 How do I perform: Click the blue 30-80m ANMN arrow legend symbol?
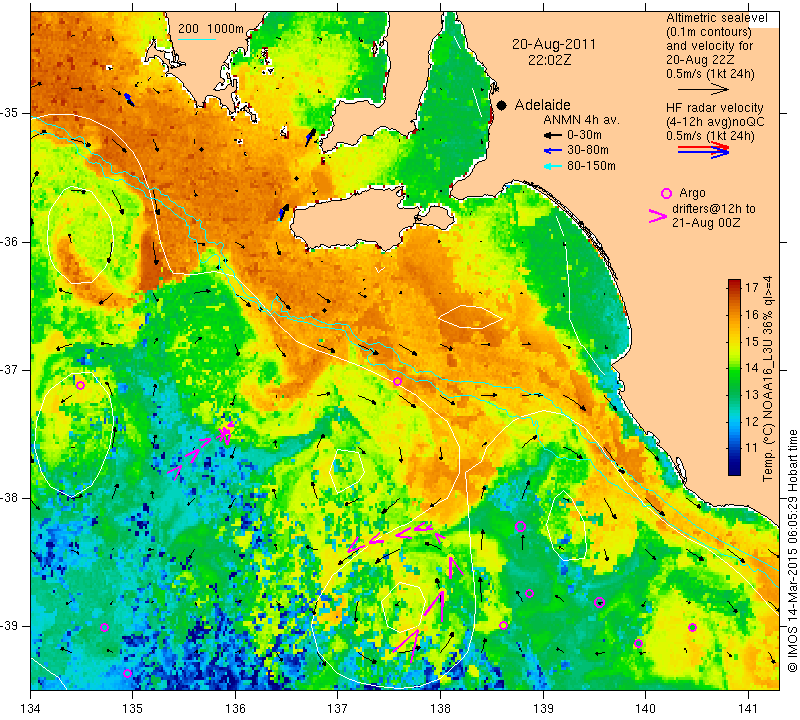pos(553,151)
